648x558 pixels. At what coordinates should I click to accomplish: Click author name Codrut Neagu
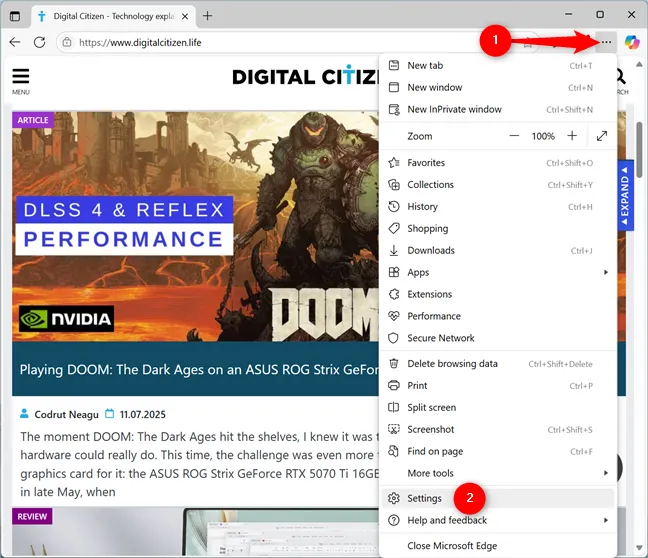(x=66, y=414)
